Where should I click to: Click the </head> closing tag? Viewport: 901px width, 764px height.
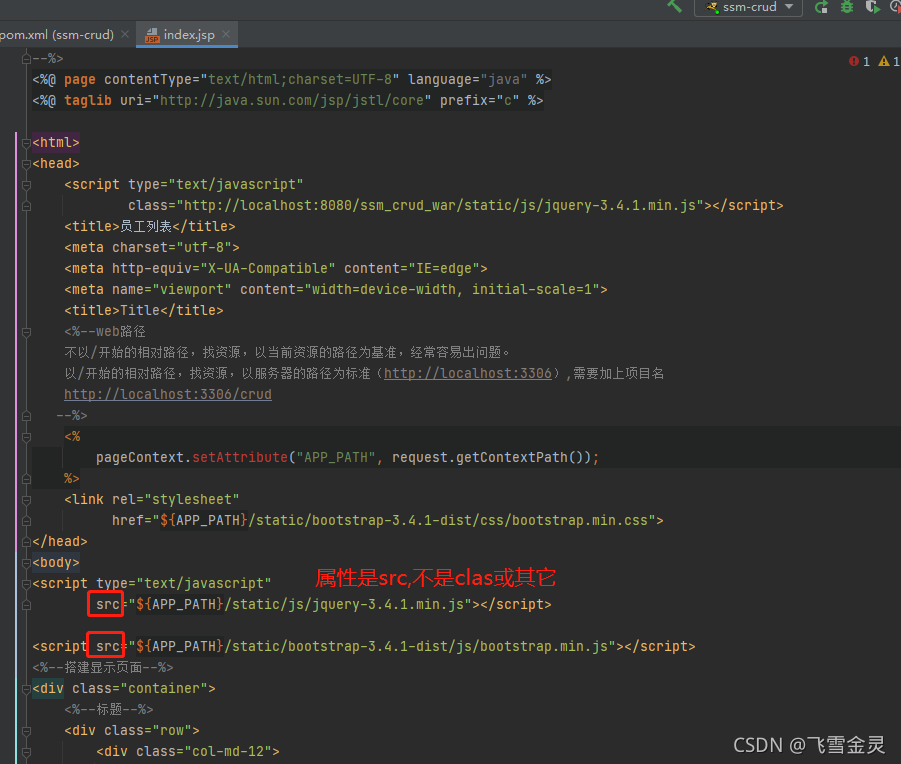(x=60, y=542)
